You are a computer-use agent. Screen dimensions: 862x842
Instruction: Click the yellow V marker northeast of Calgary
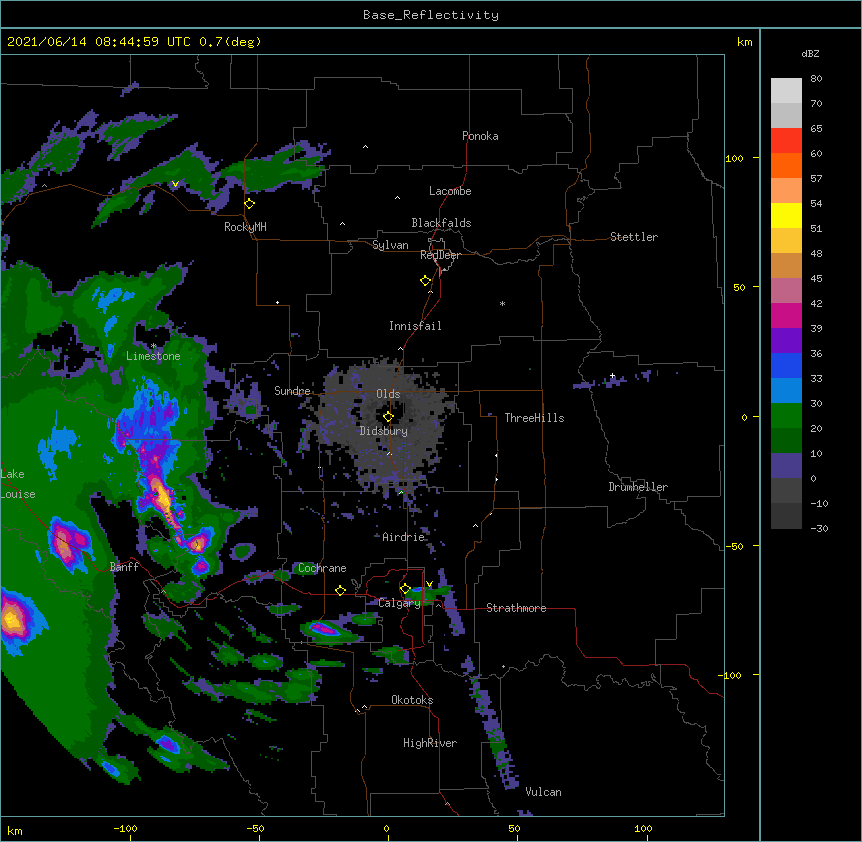pos(429,584)
